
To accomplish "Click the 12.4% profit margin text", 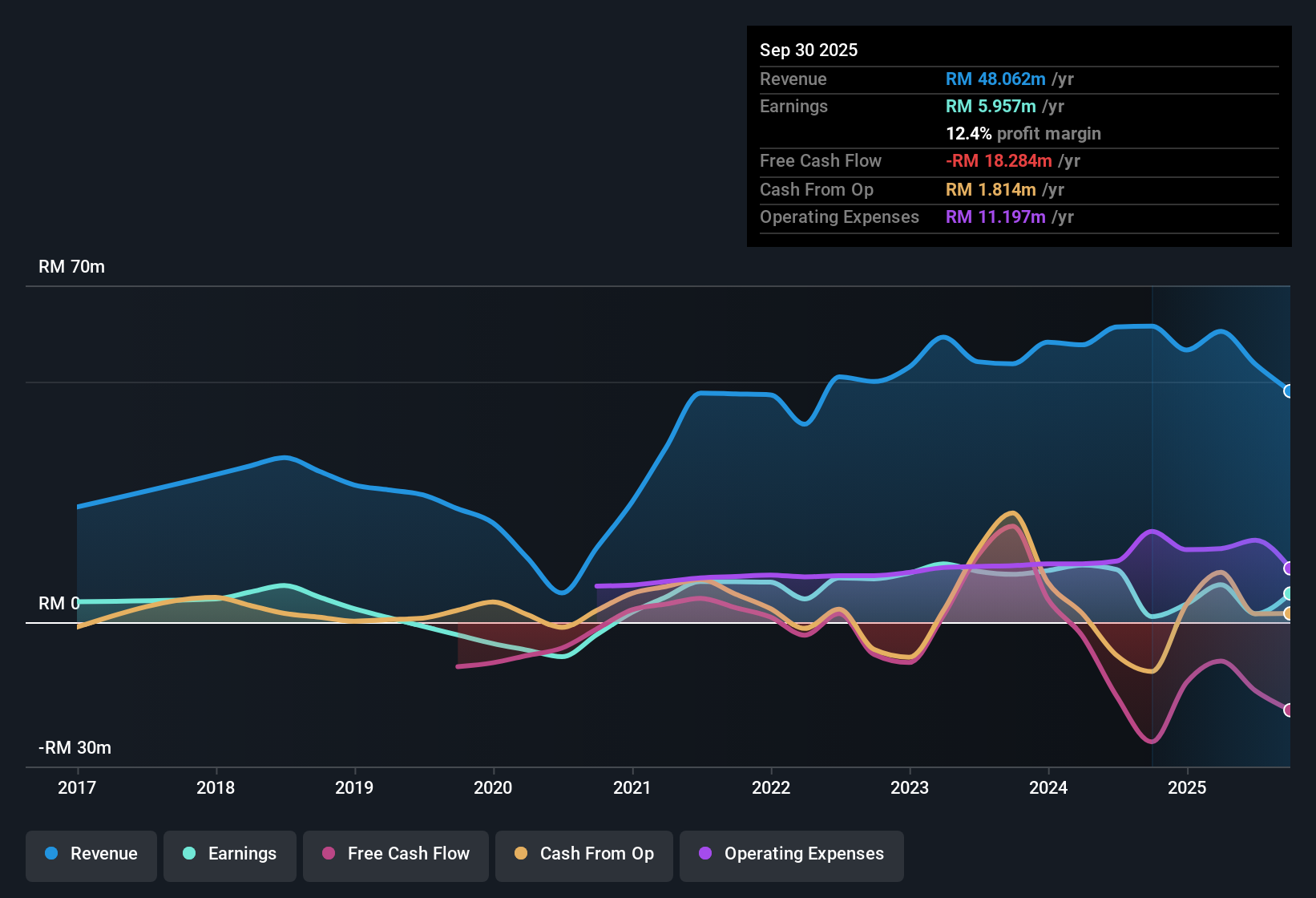I will (1023, 133).
